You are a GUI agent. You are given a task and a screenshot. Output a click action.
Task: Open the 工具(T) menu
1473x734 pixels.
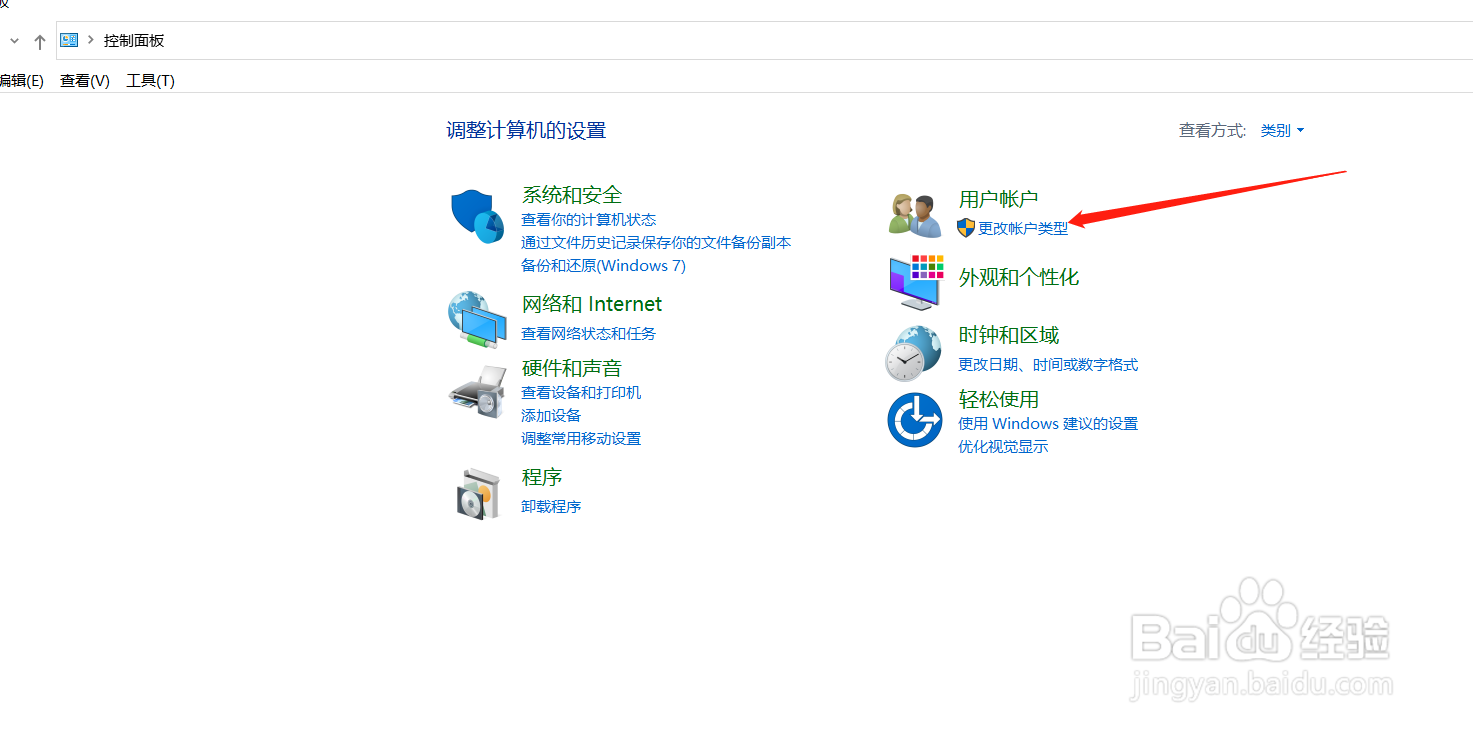(x=150, y=80)
